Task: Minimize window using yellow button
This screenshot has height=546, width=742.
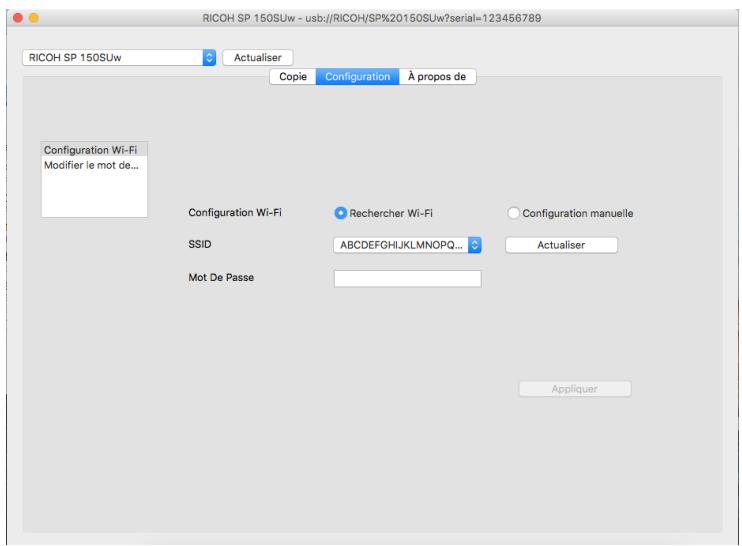Action: 34,18
